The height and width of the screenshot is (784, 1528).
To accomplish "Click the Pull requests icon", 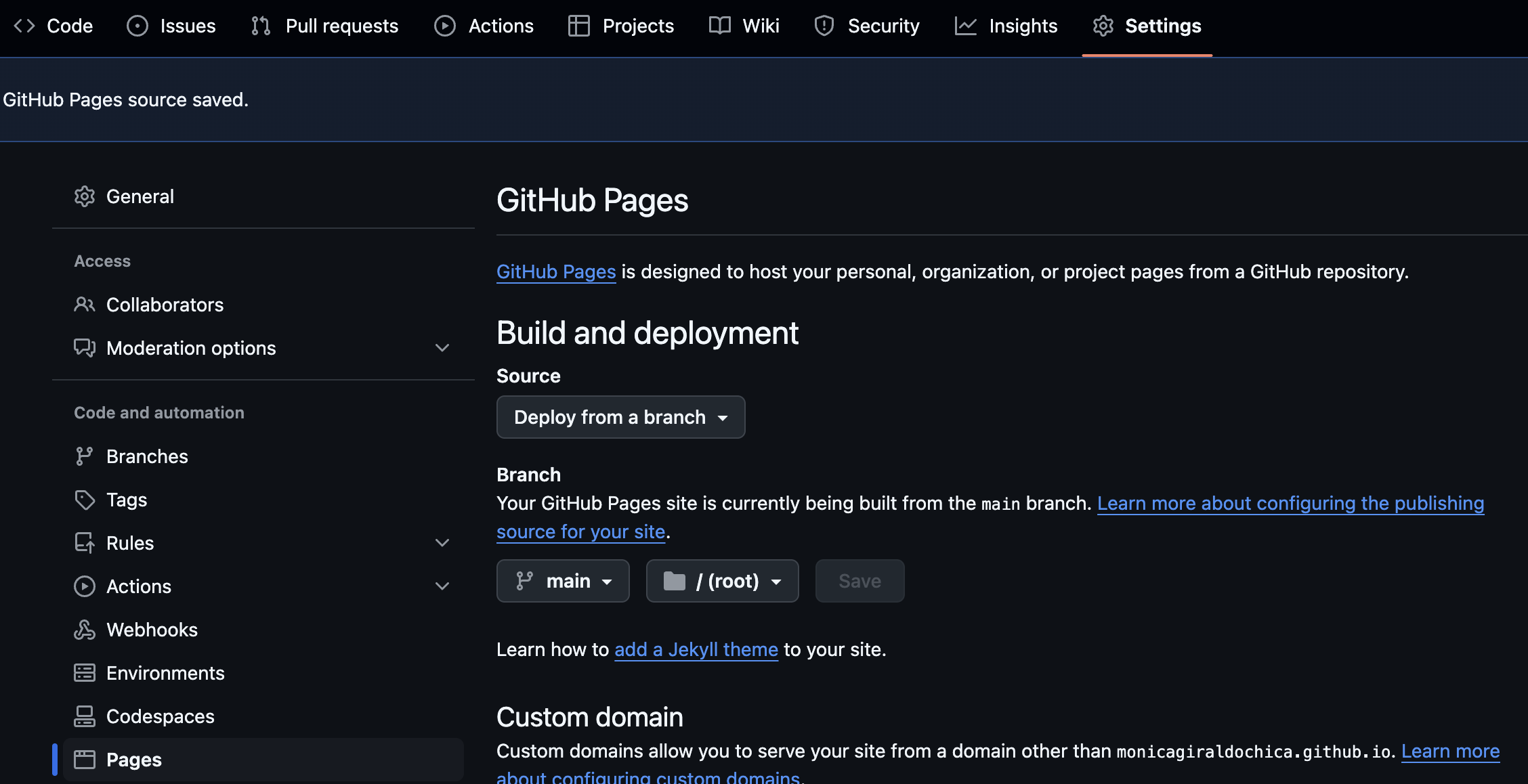I will tap(261, 26).
